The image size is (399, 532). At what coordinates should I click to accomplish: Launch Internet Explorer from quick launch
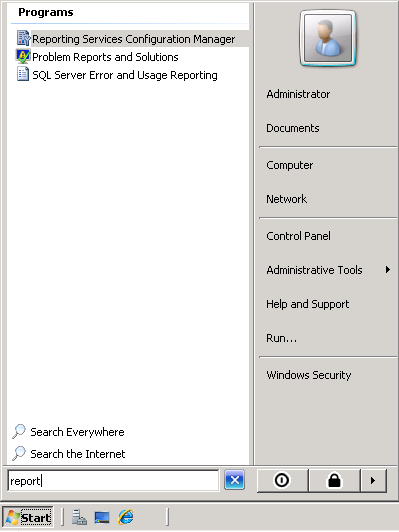pos(126,517)
